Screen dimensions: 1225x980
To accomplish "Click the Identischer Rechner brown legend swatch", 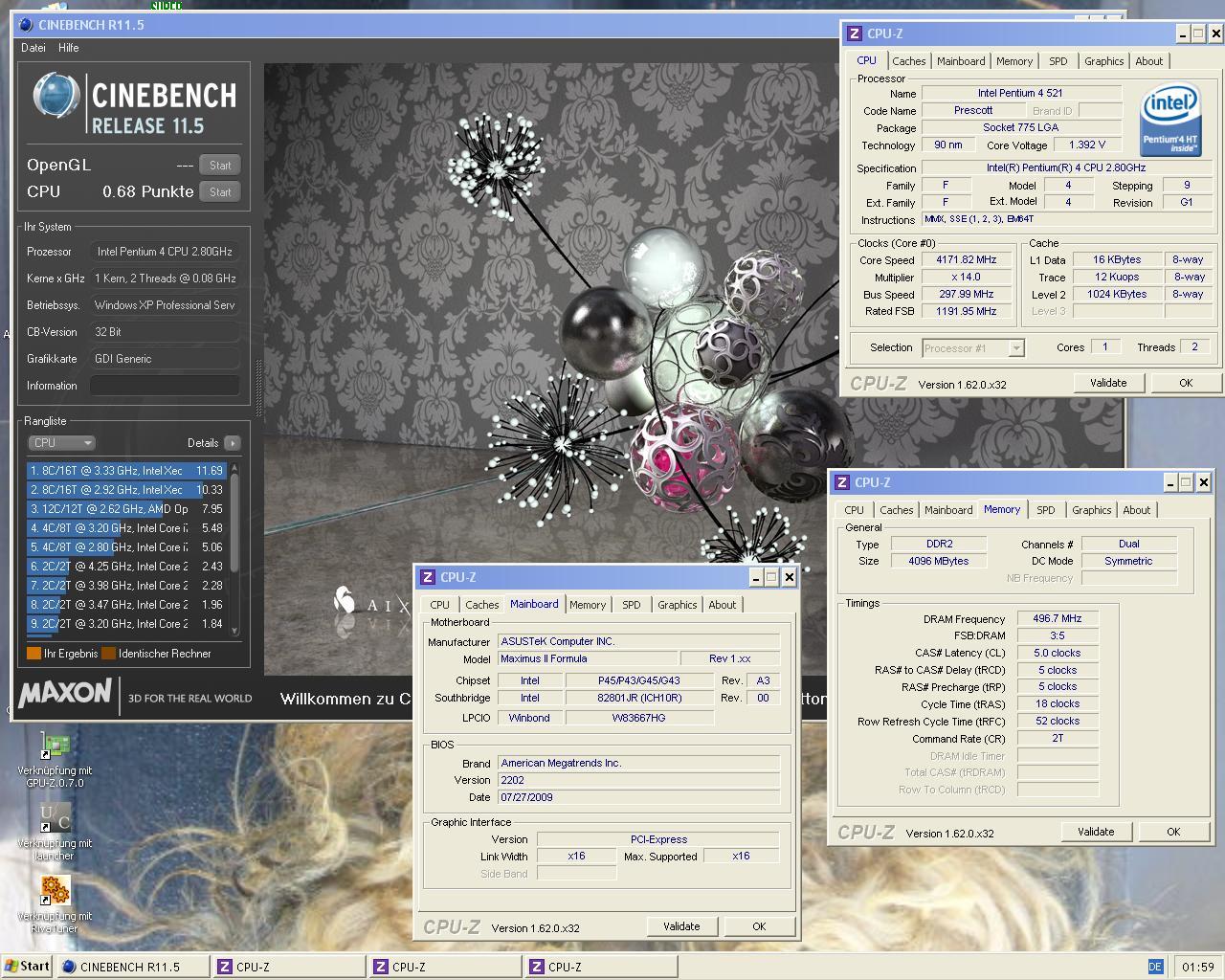I will click(108, 654).
